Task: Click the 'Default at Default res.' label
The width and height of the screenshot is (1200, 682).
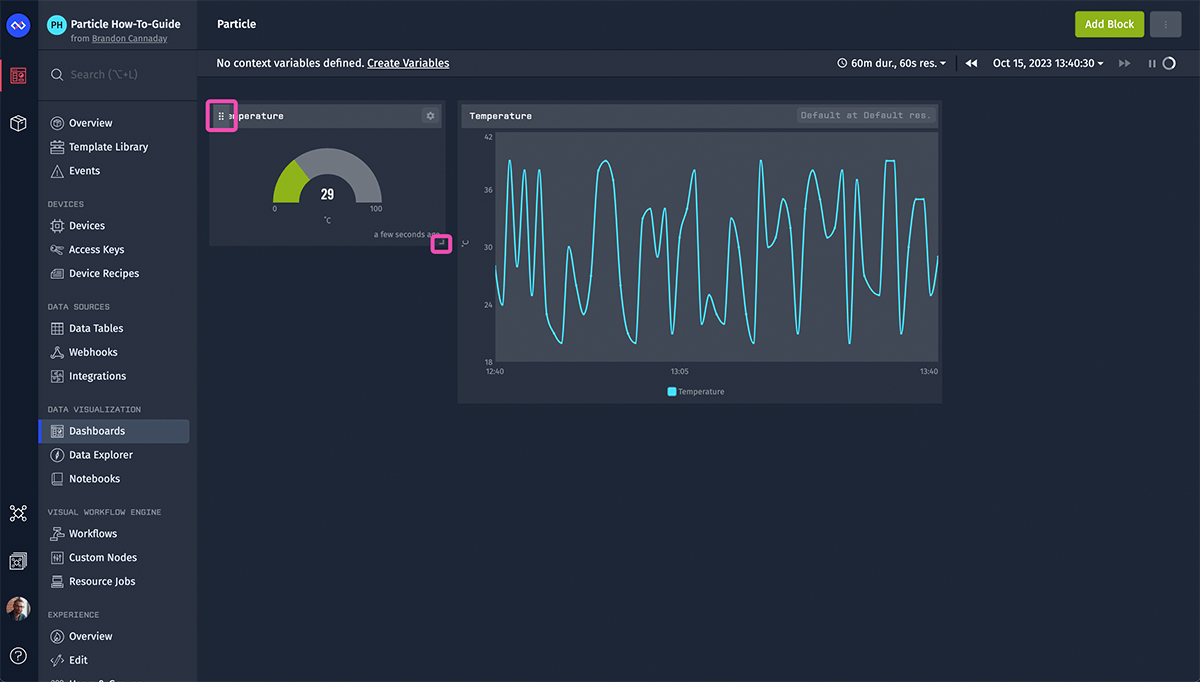Action: [866, 116]
